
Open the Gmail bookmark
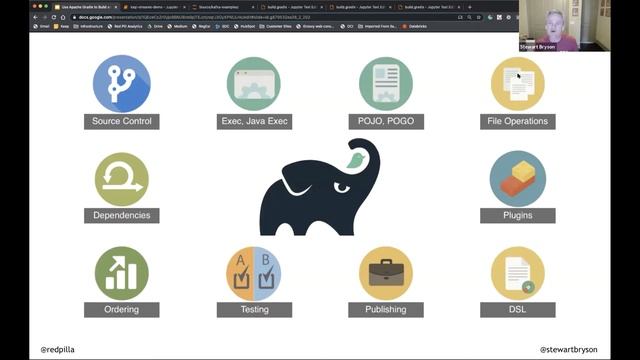point(41,26)
